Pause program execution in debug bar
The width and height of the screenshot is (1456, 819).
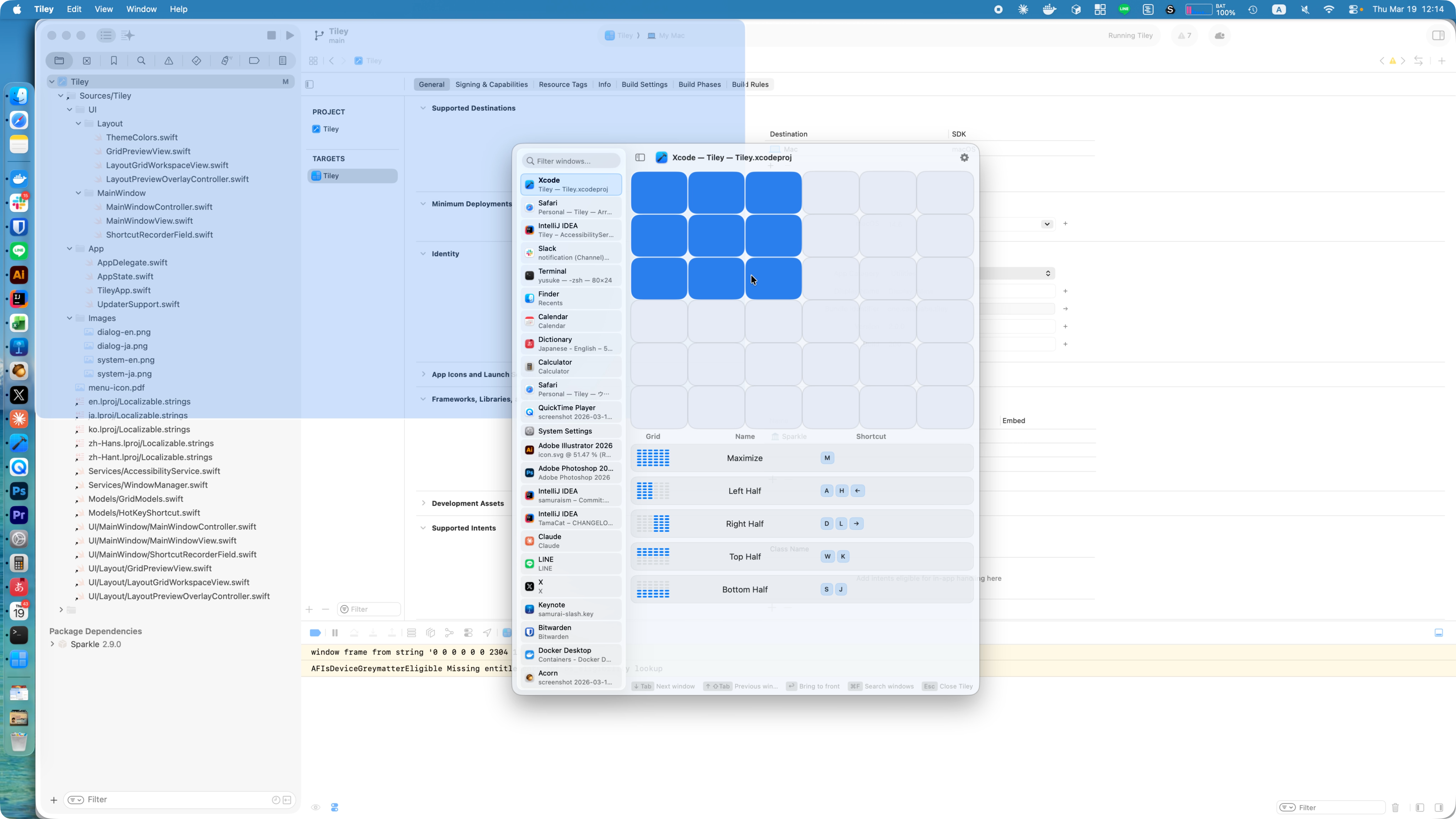point(334,632)
